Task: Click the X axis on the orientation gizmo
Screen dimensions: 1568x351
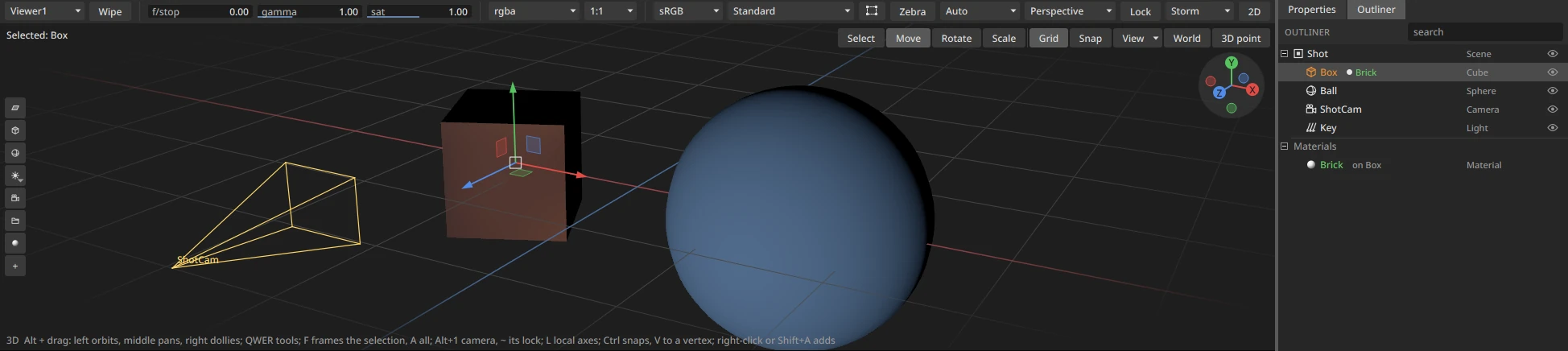Action: click(x=1252, y=90)
